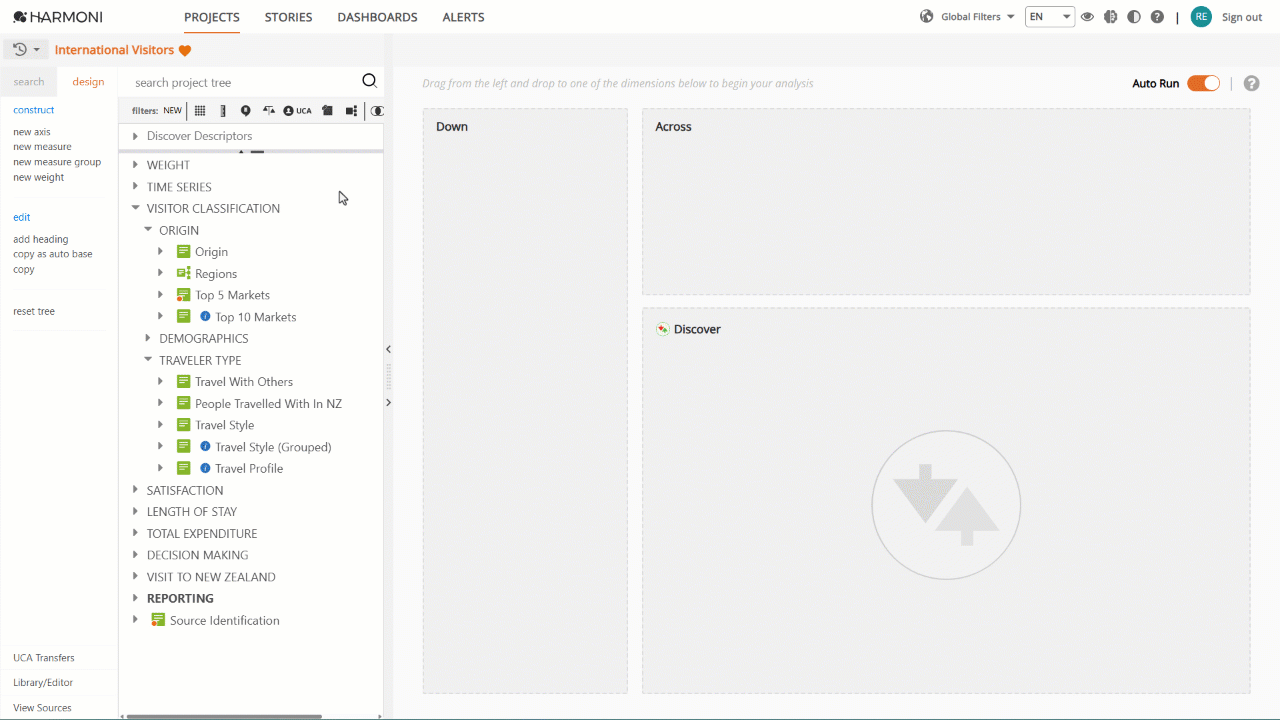Open the Global Filters dropdown
The width and height of the screenshot is (1280, 720).
(x=967, y=17)
